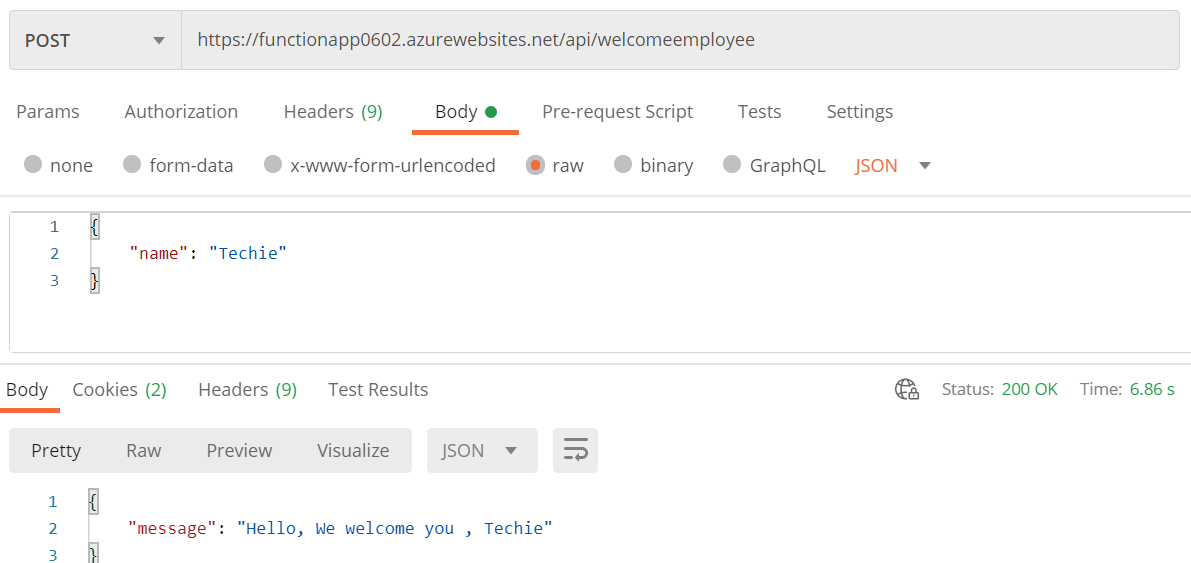
Task: Click the globe network information icon
Action: [x=906, y=390]
